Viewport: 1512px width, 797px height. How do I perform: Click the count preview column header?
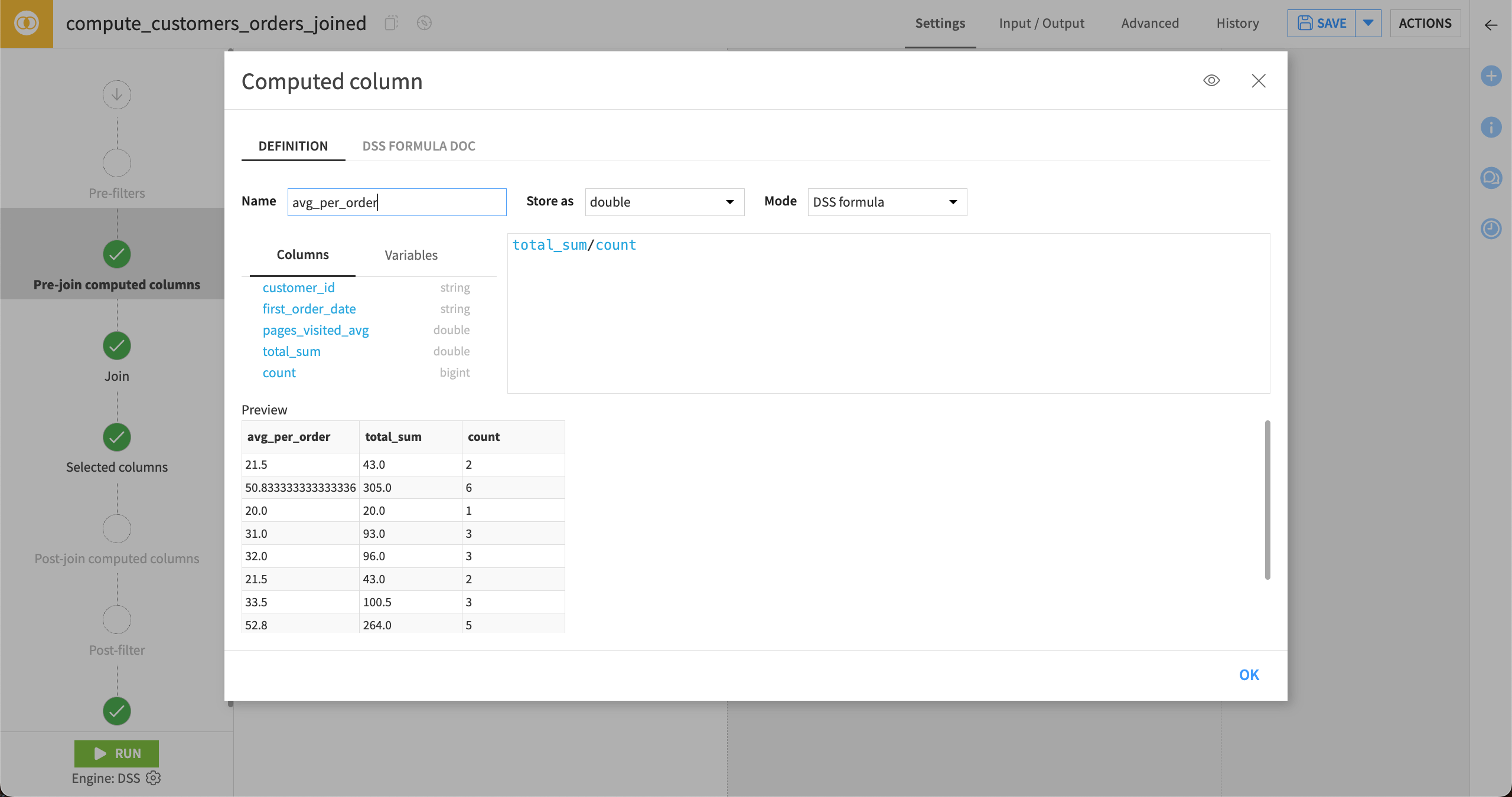[513, 437]
